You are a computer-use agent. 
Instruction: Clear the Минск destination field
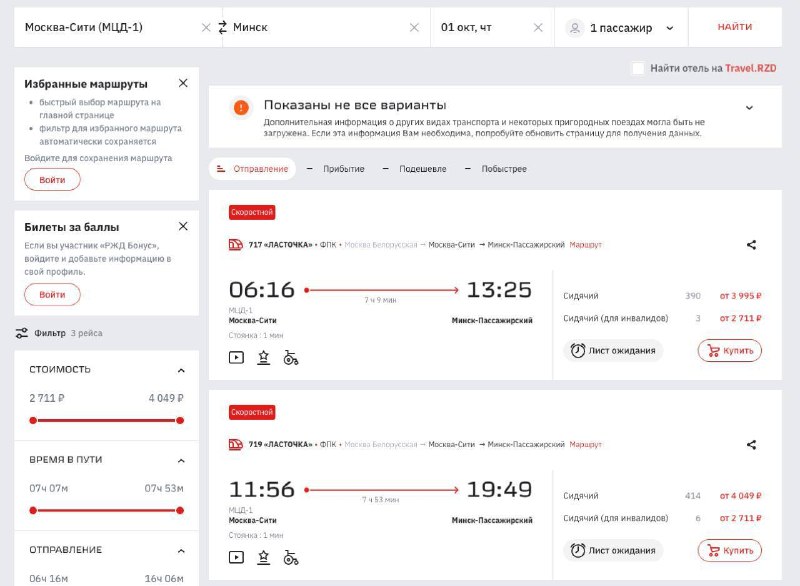(x=414, y=28)
